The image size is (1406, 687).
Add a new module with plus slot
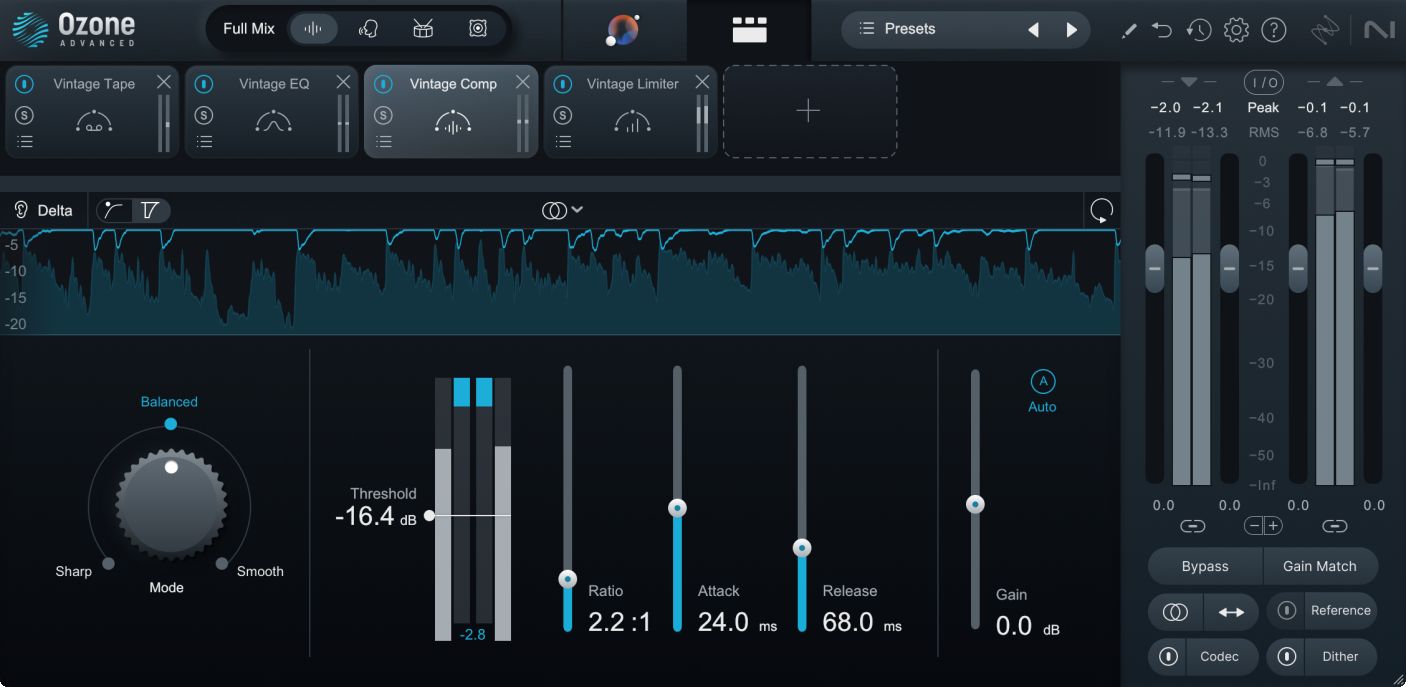tap(809, 111)
